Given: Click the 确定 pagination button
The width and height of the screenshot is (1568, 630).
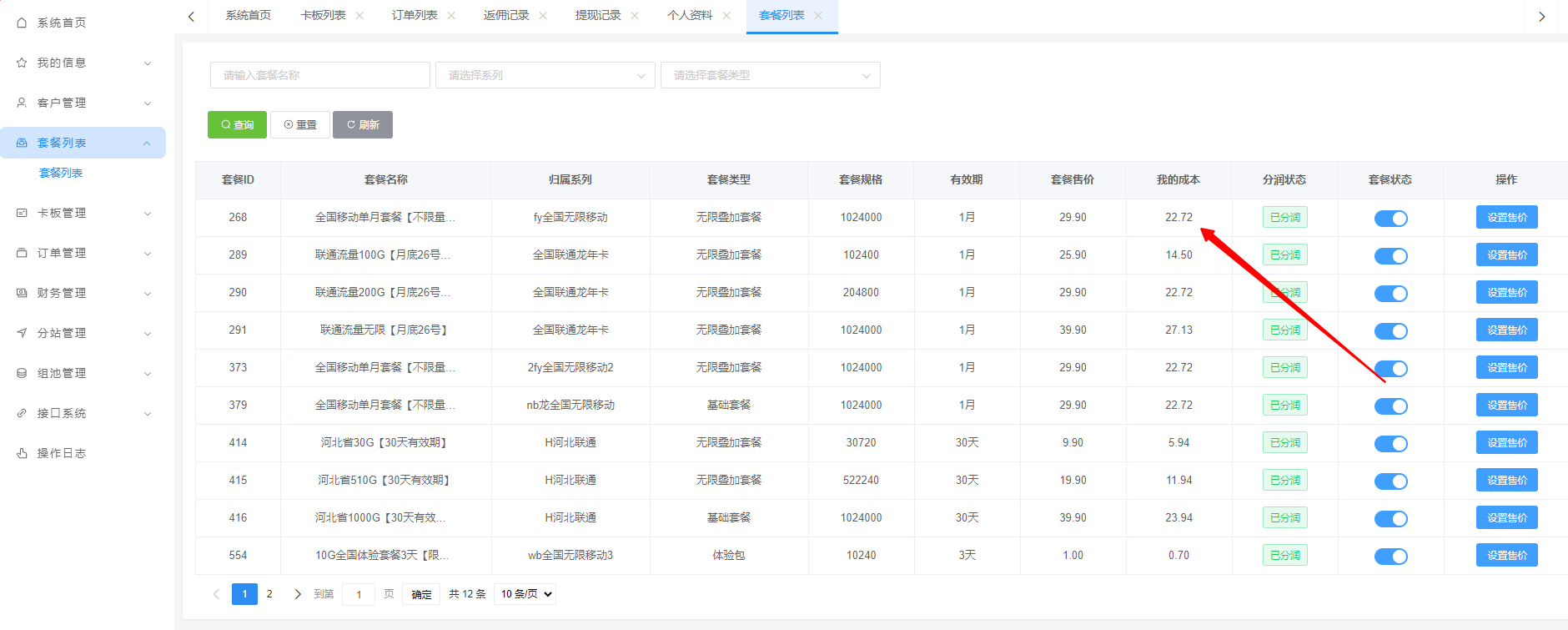Looking at the screenshot, I should click(421, 594).
